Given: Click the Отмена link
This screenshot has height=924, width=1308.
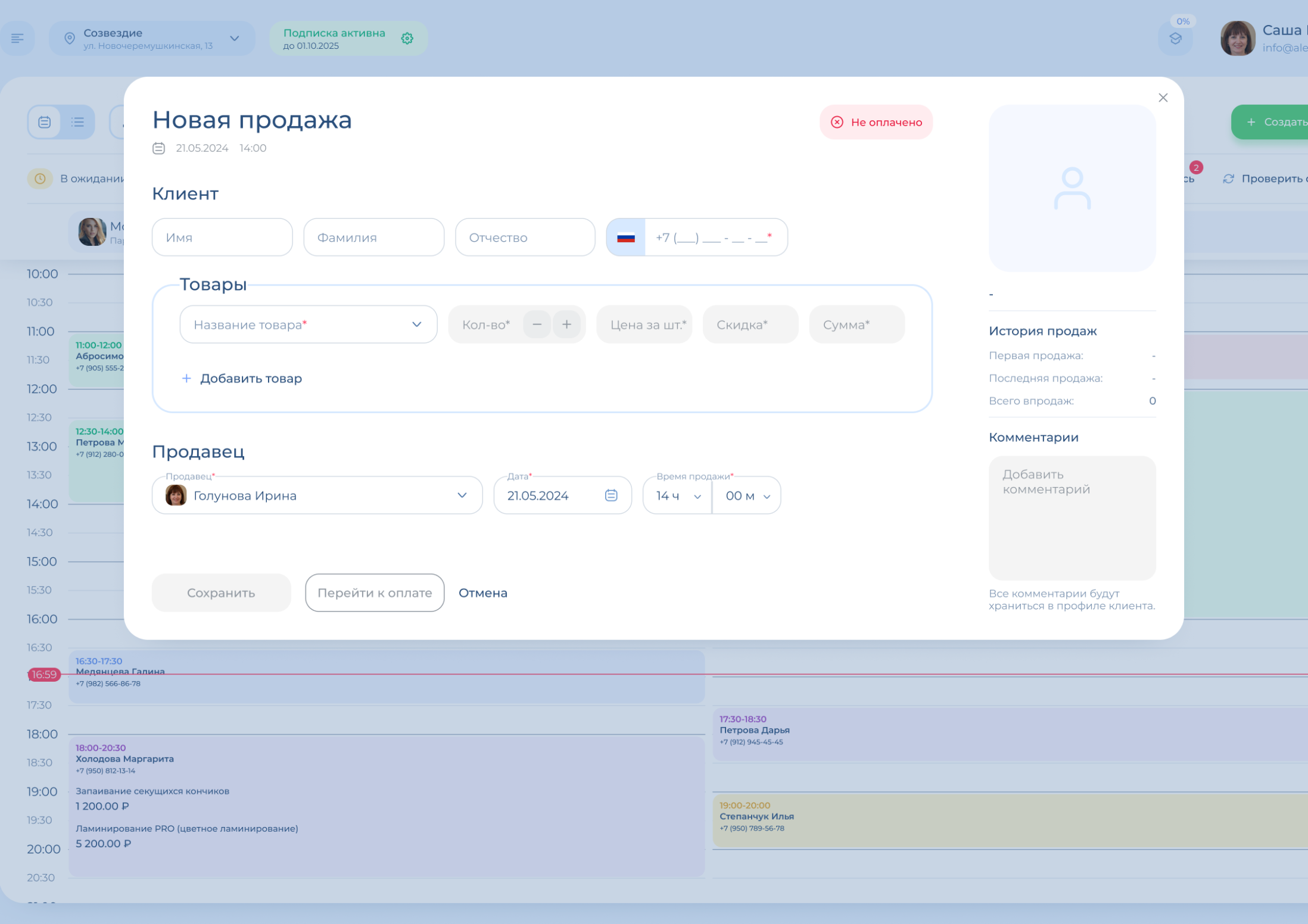Looking at the screenshot, I should pos(482,593).
